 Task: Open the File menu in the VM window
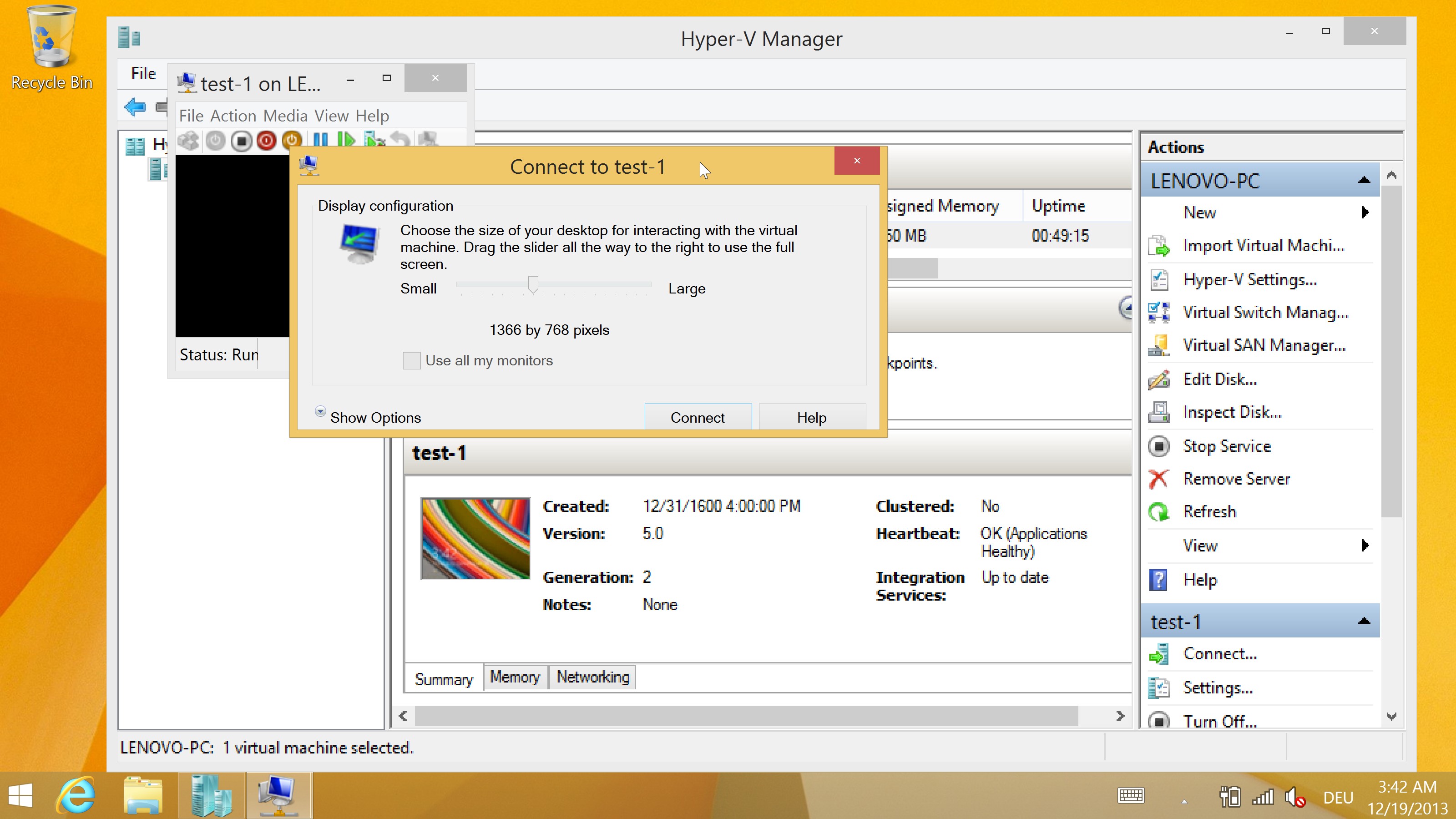[191, 116]
